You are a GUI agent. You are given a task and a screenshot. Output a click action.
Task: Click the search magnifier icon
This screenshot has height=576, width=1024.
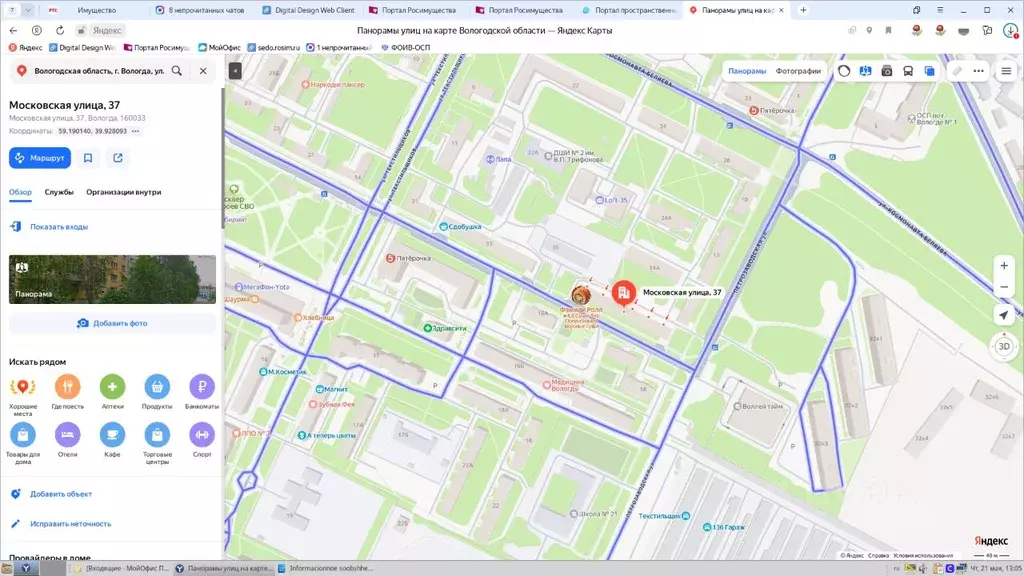177,71
